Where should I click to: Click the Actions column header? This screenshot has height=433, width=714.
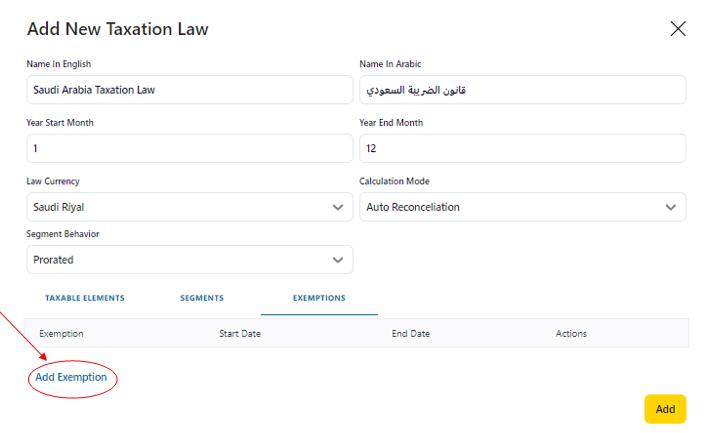(571, 333)
